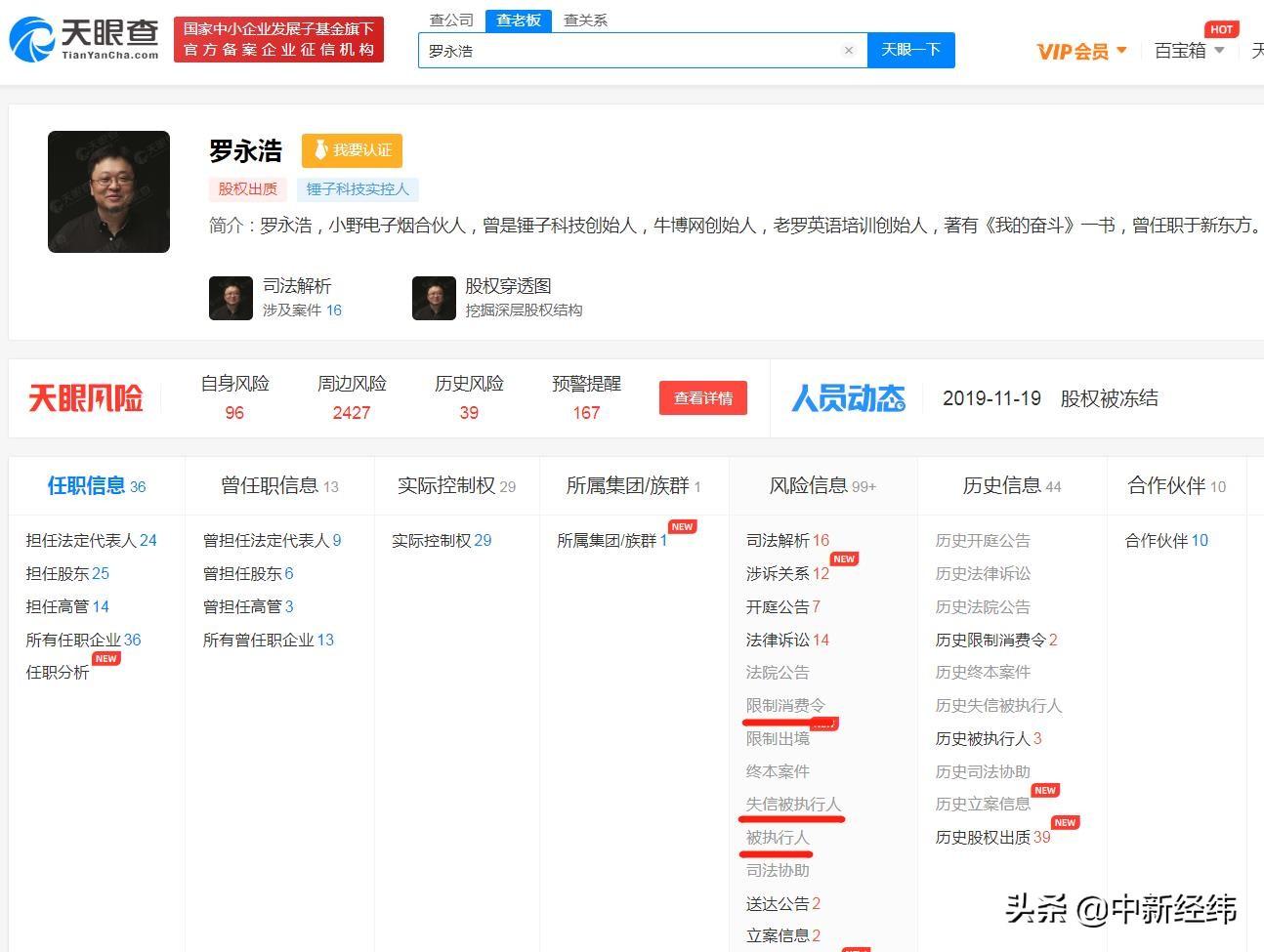1264x952 pixels.
Task: Select the 曾任职信息 13 tab
Action: click(279, 486)
